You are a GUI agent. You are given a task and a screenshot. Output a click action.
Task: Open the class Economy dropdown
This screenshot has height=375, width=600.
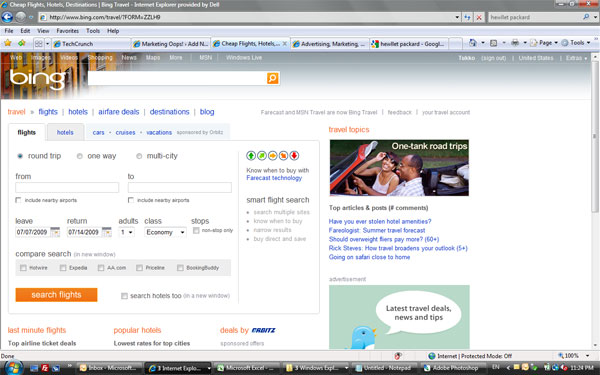pos(165,232)
